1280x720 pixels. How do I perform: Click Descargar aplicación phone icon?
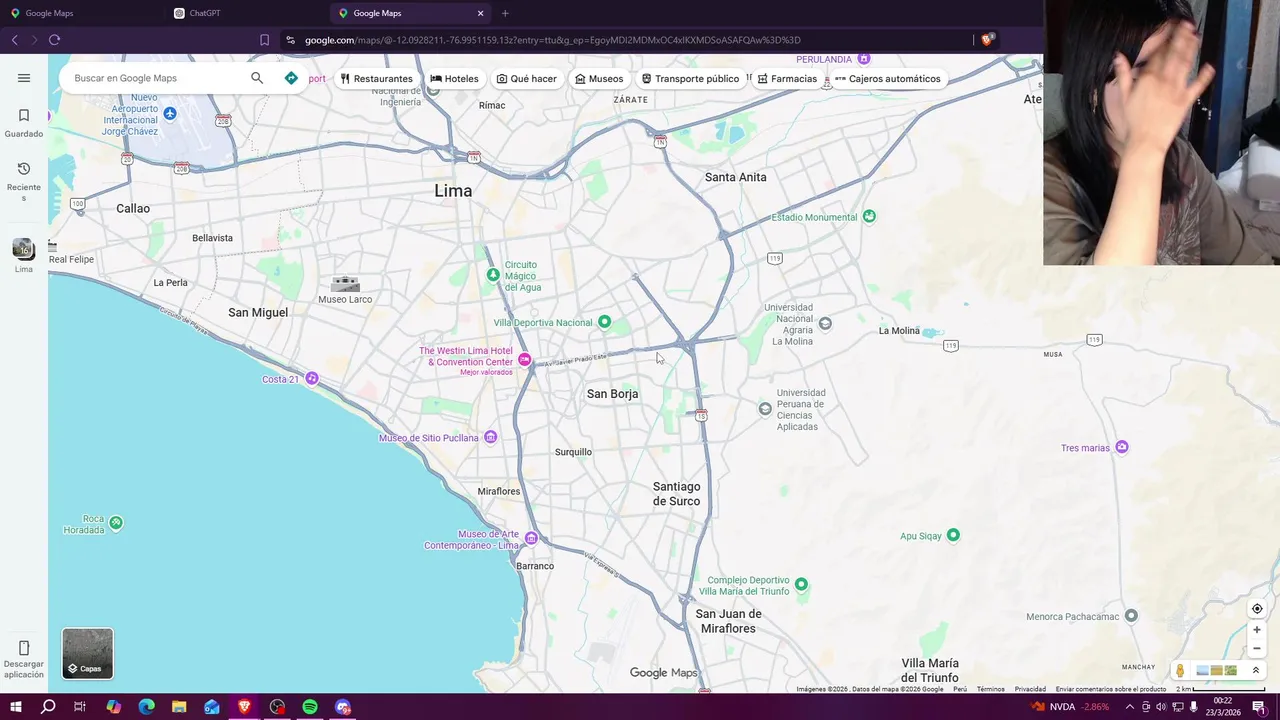coord(24,648)
